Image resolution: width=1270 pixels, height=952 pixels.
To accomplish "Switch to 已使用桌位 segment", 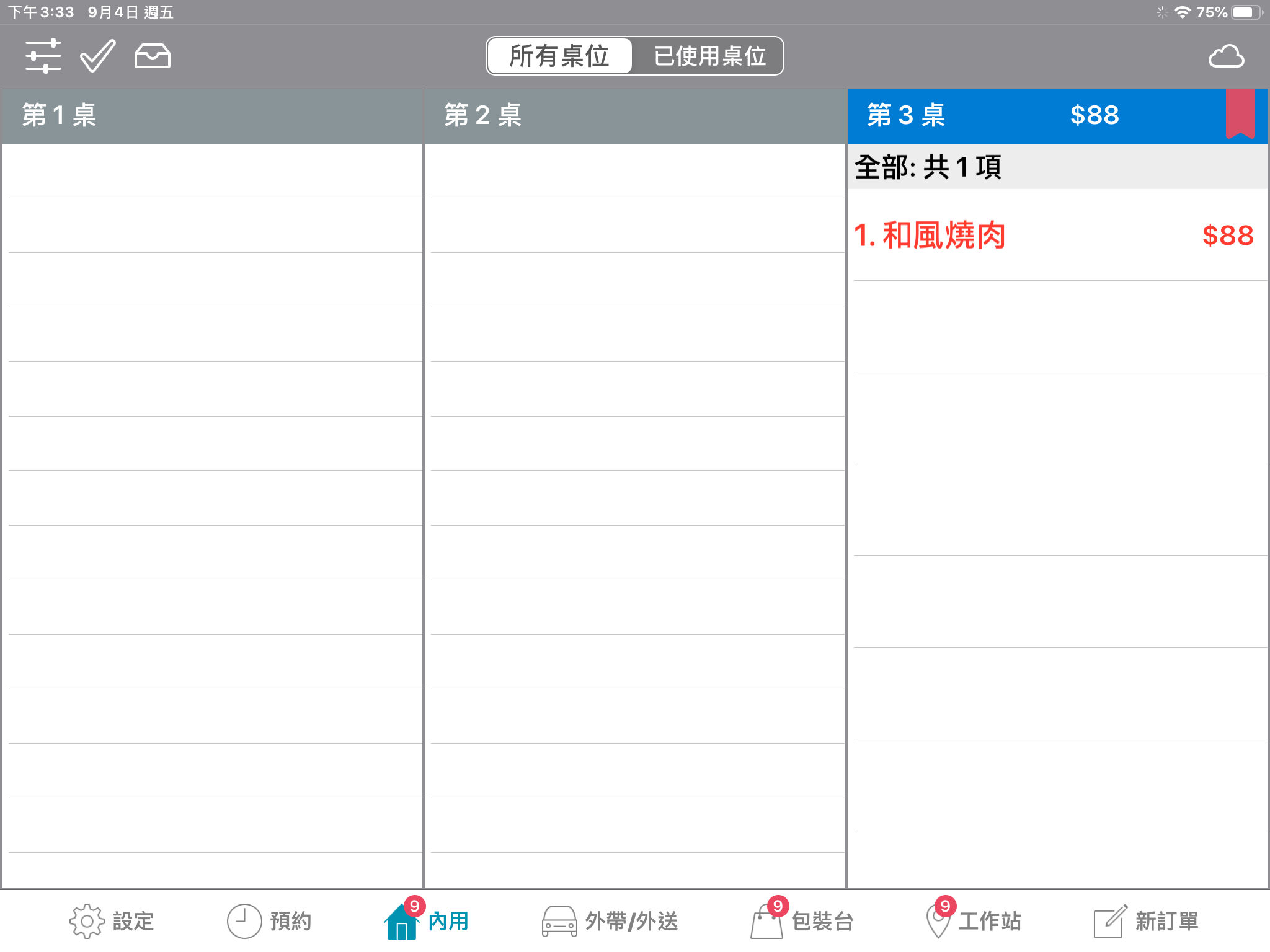I will point(709,56).
